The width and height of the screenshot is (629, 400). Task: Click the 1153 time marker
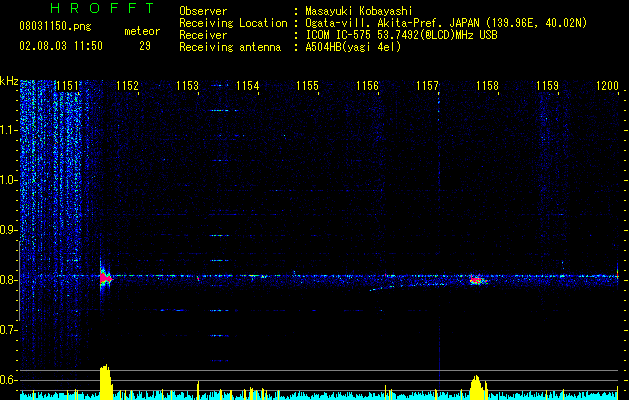coord(188,86)
